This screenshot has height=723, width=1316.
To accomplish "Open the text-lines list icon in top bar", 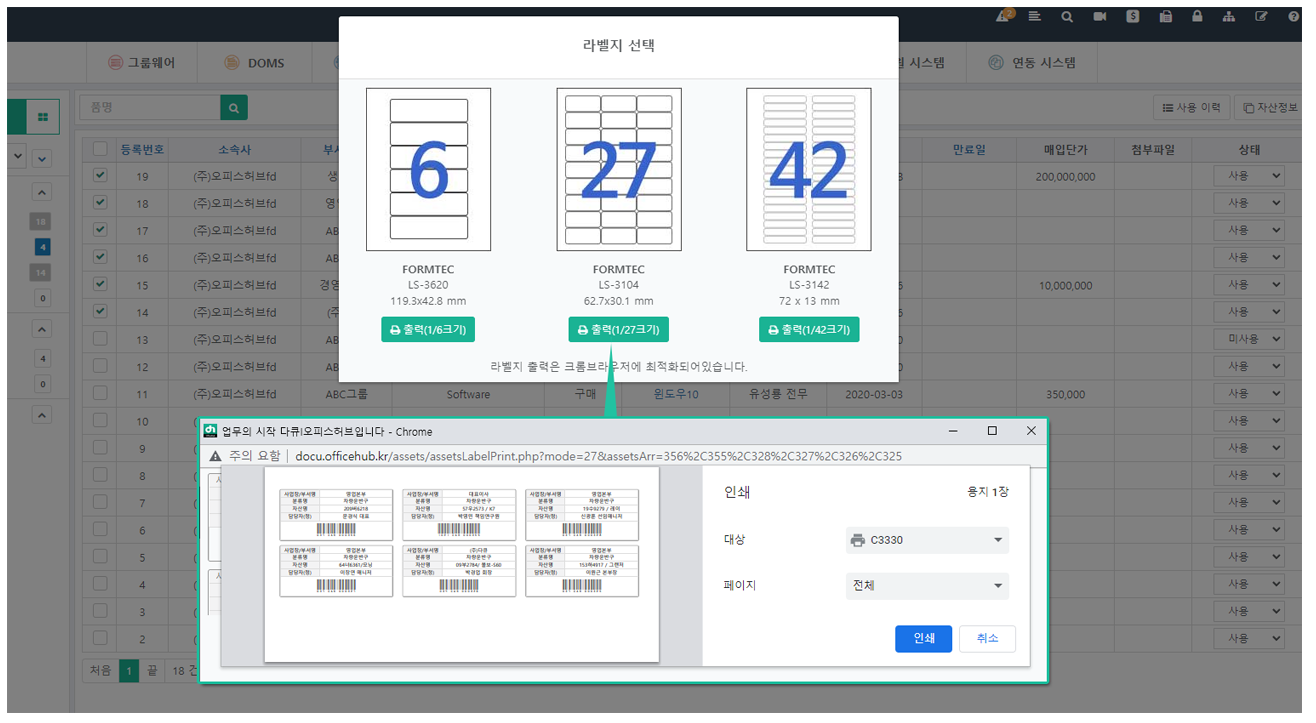I will point(1035,16).
